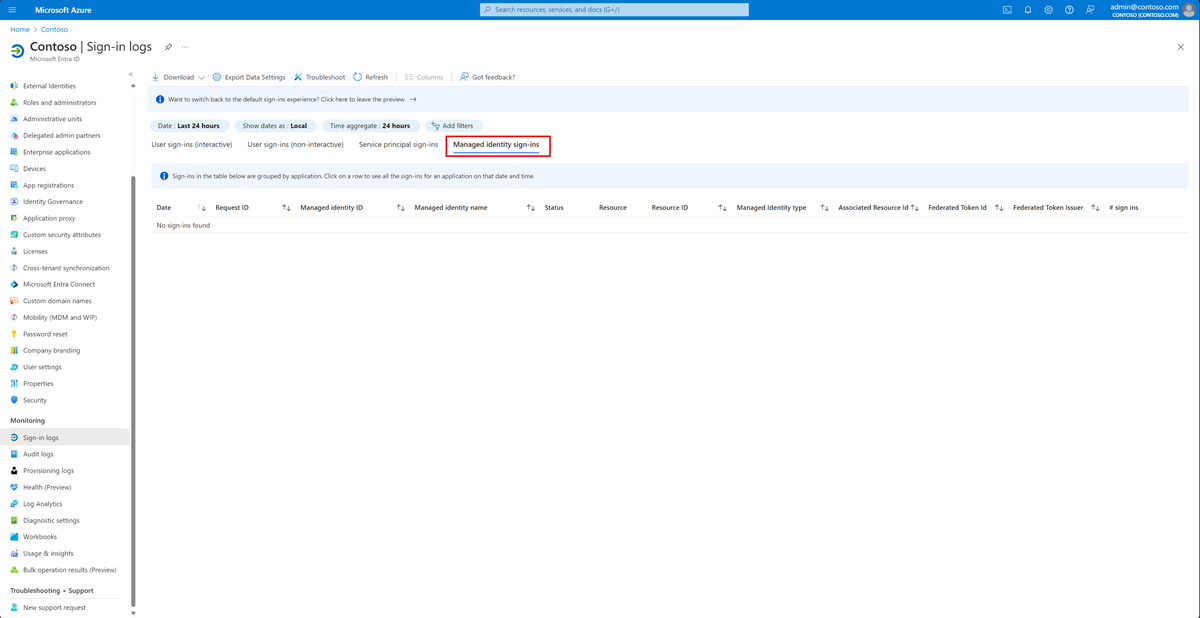Sort by Request ID using arrows

pyautogui.click(x=286, y=208)
